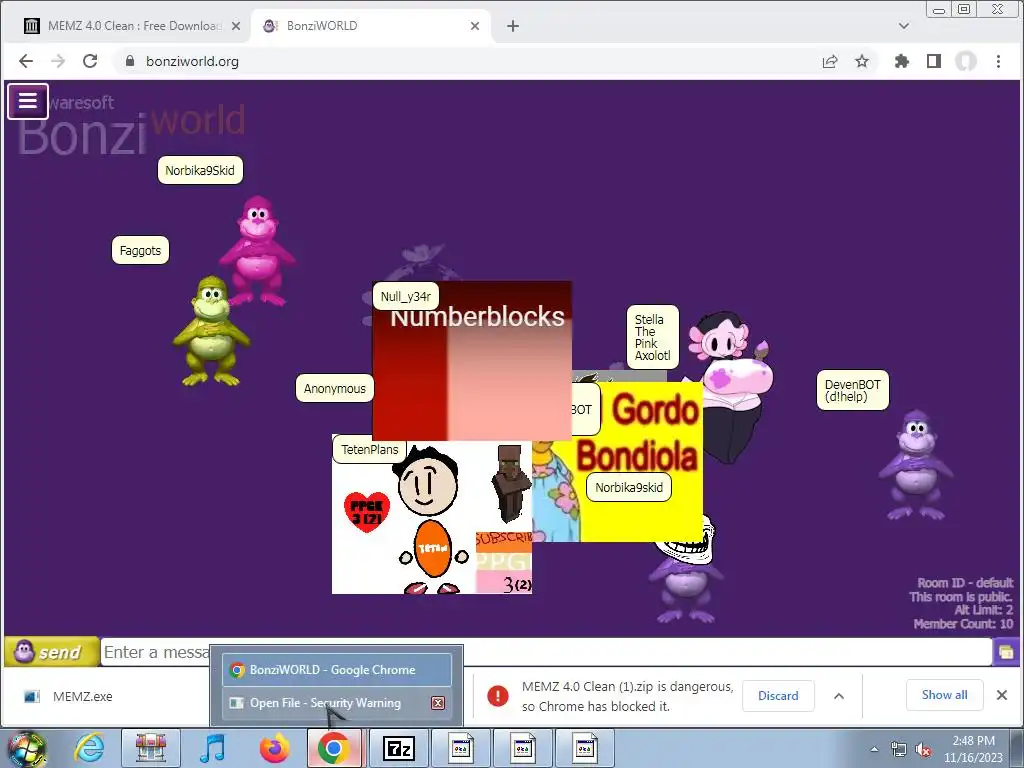Launch Firefox from the taskbar
Image resolution: width=1024 pixels, height=768 pixels.
coord(274,748)
